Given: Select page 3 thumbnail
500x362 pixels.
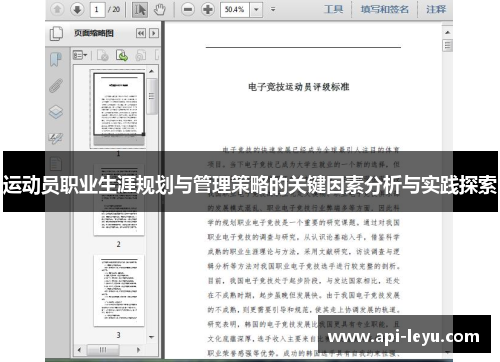Looking at the screenshot, I should pos(119,291).
